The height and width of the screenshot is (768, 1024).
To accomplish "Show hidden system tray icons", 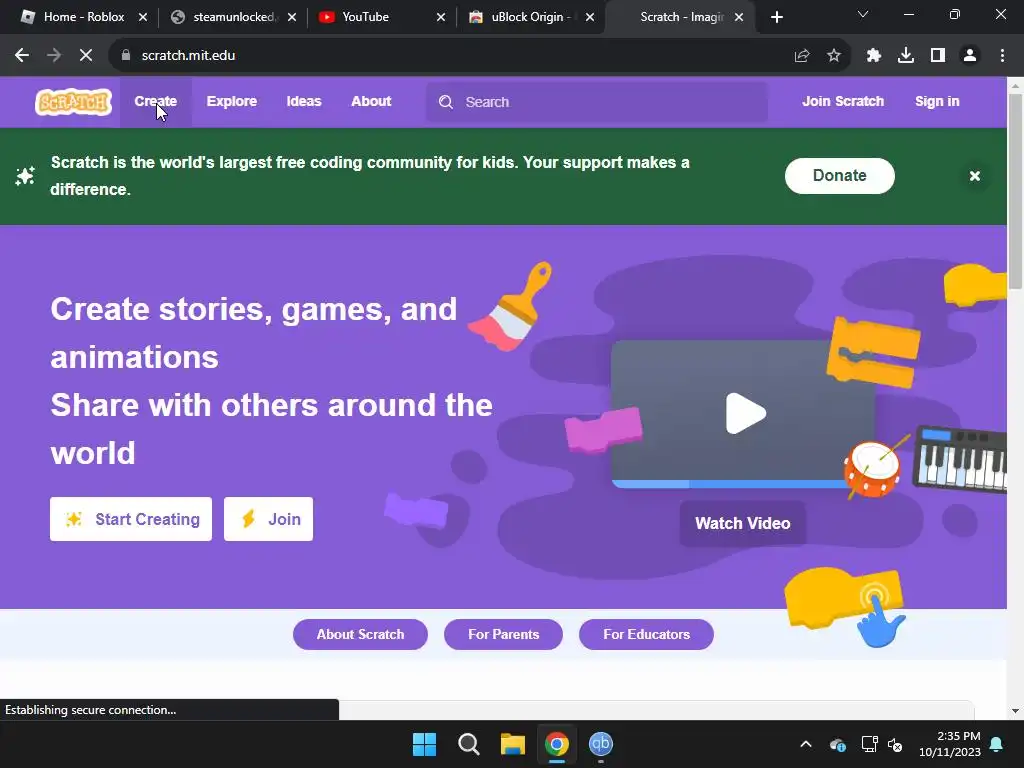I will (806, 744).
